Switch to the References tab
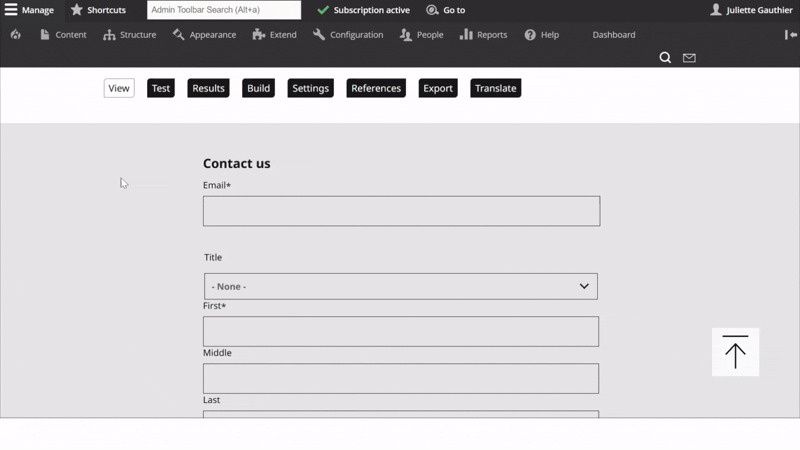This screenshot has height=450, width=800. 376,88
